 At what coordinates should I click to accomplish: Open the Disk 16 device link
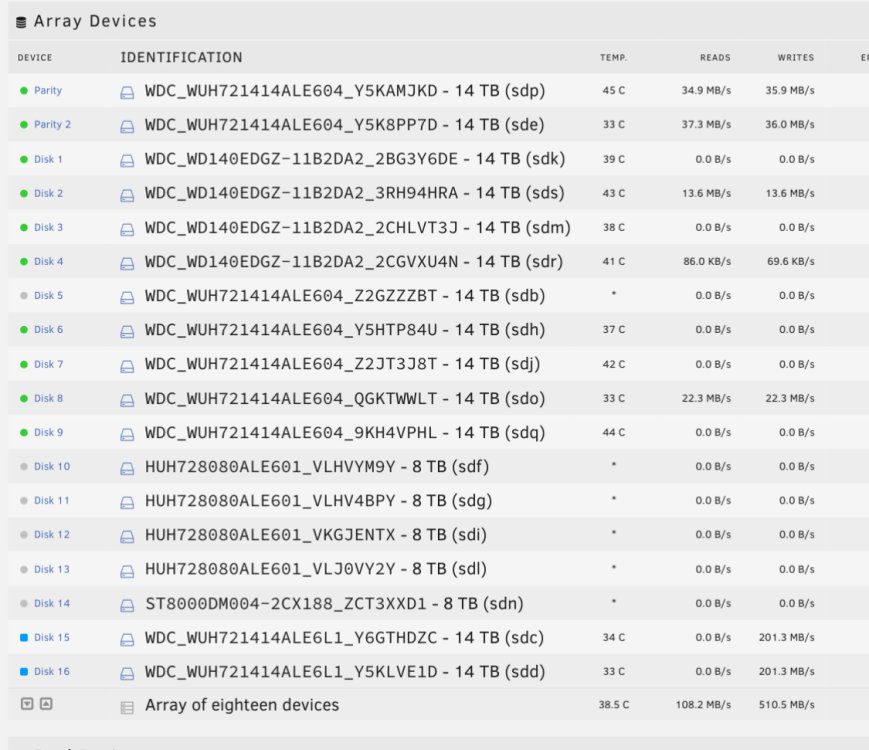[52, 671]
